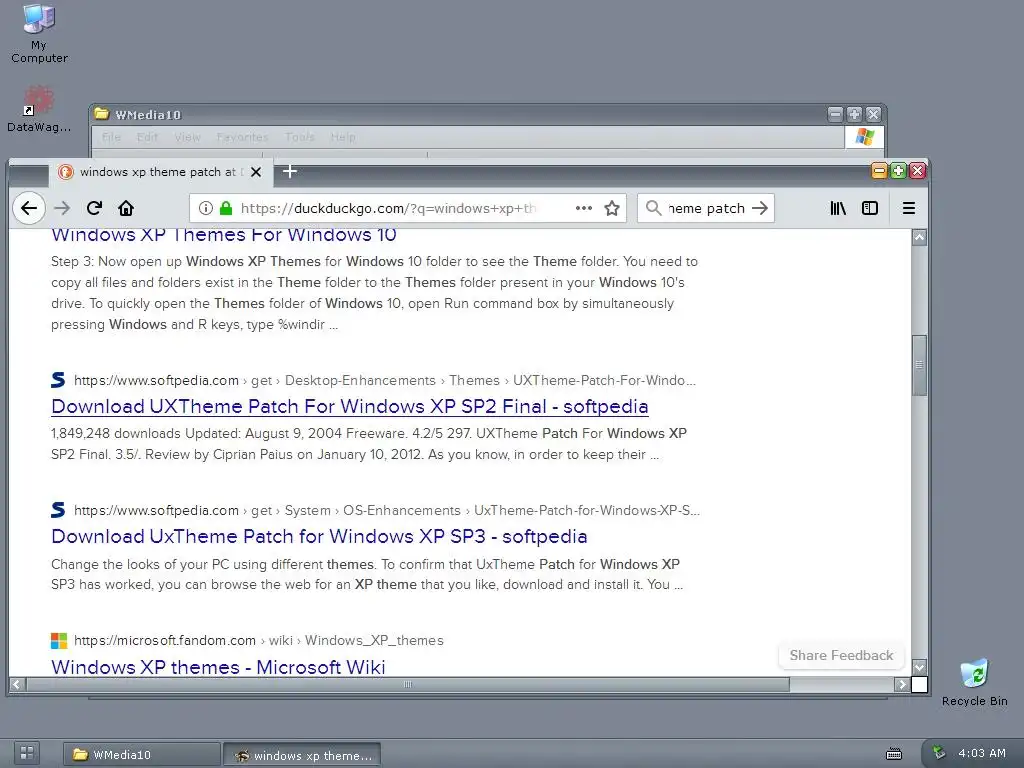The height and width of the screenshot is (768, 1024).
Task: Click the heme patch search field
Action: [x=706, y=208]
